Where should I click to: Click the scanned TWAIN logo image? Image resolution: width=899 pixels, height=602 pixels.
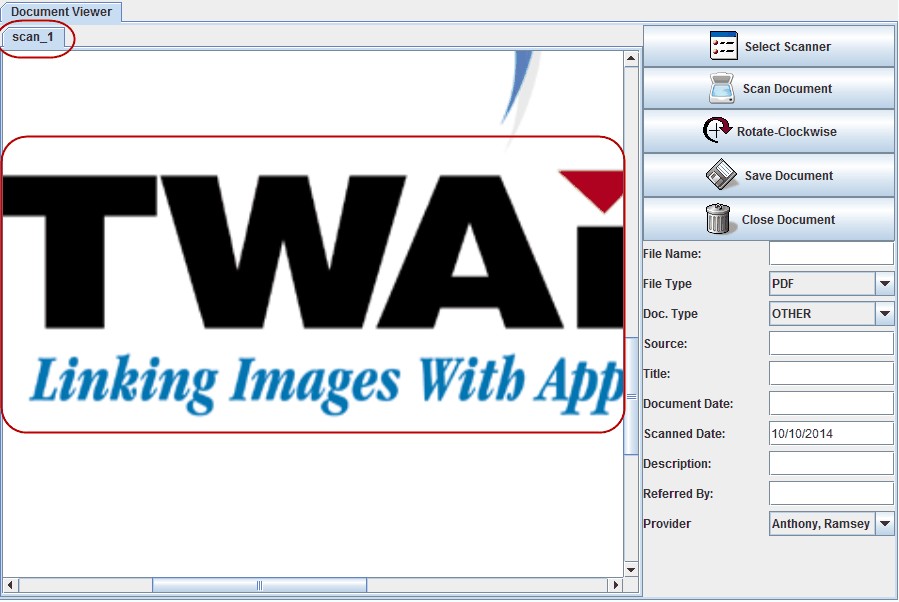pos(312,284)
